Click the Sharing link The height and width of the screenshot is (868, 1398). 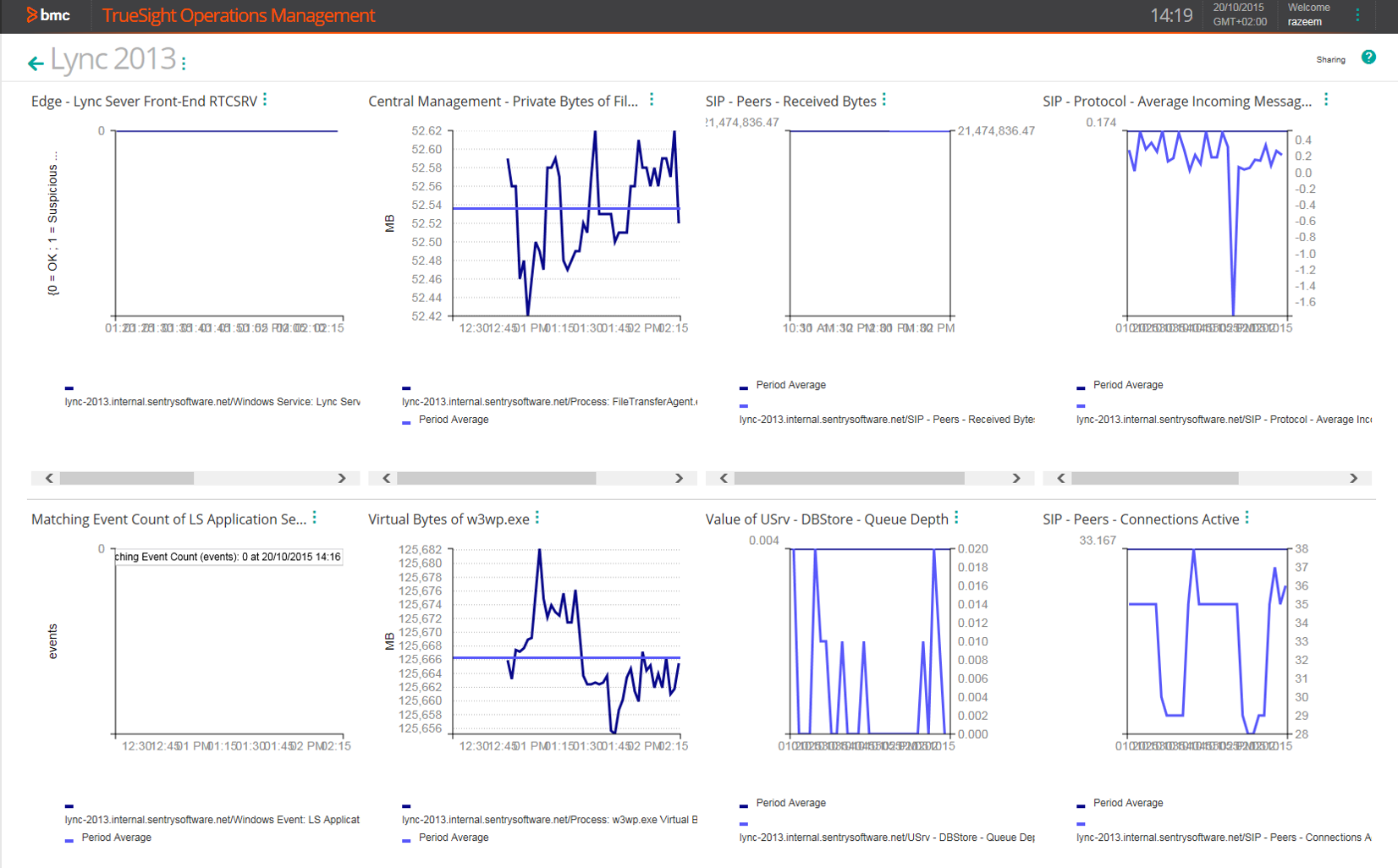(x=1330, y=60)
